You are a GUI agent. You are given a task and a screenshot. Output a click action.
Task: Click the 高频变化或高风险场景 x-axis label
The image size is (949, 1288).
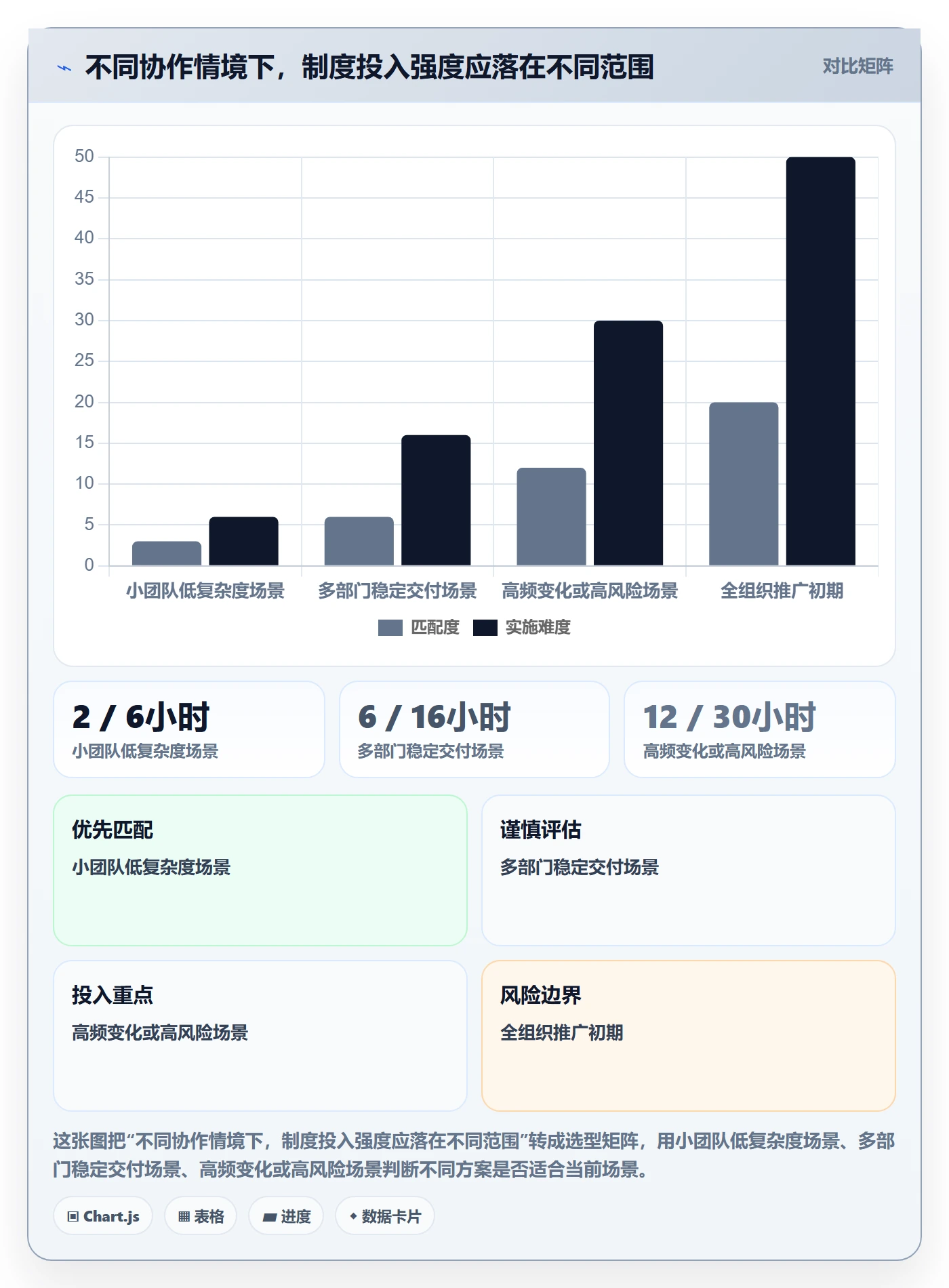coord(590,591)
